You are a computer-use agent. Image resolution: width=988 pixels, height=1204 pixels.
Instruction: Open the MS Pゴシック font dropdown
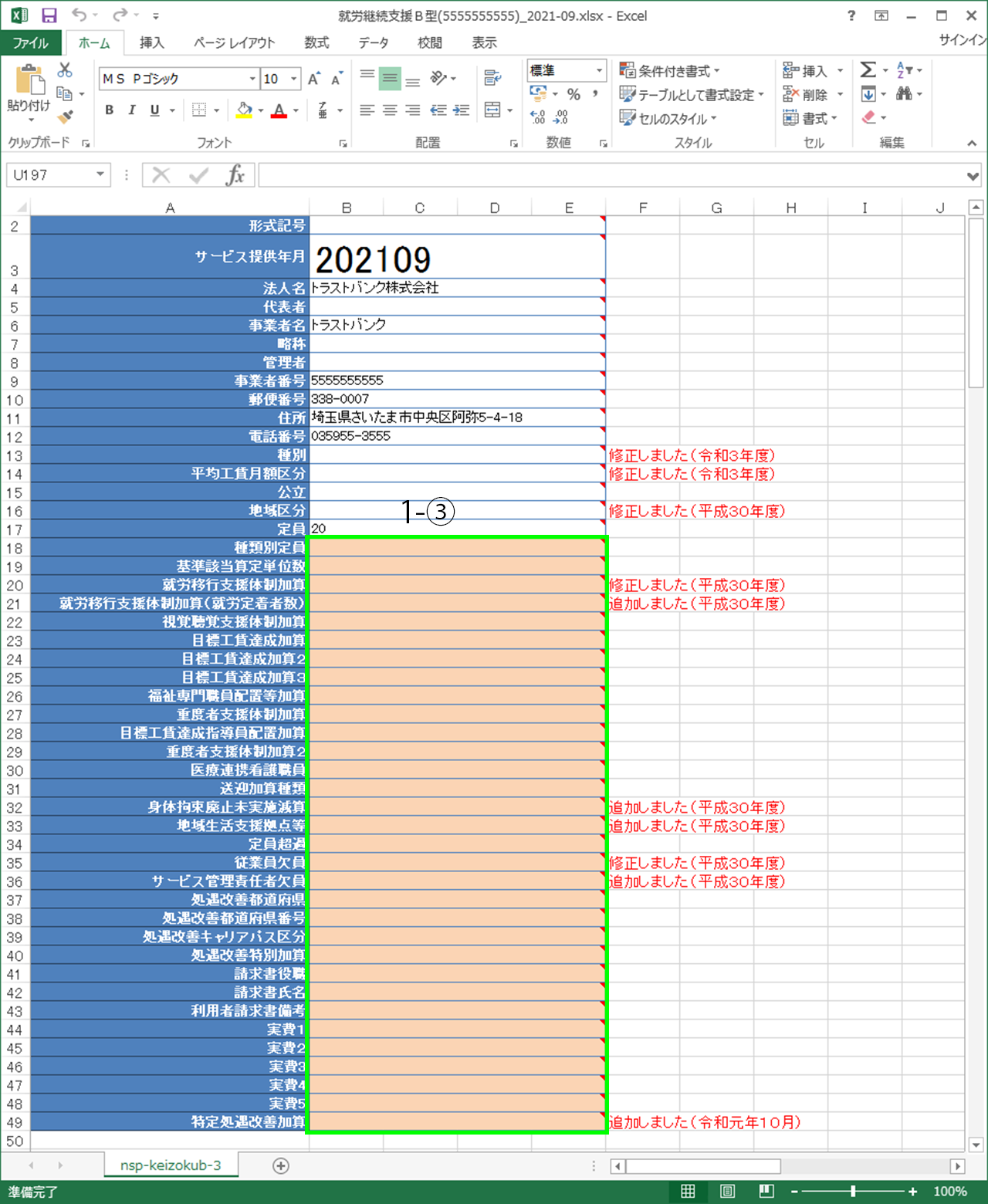point(252,78)
